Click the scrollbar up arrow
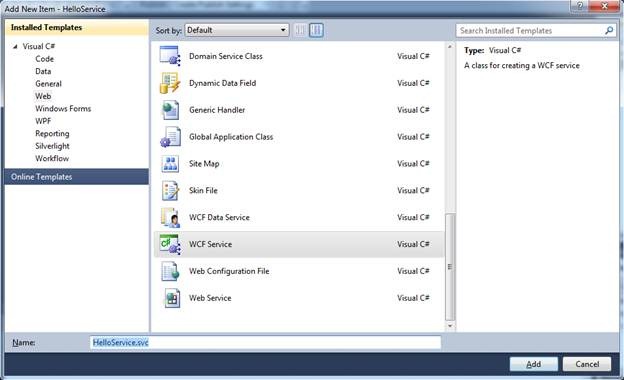The width and height of the screenshot is (624, 380). (450, 47)
